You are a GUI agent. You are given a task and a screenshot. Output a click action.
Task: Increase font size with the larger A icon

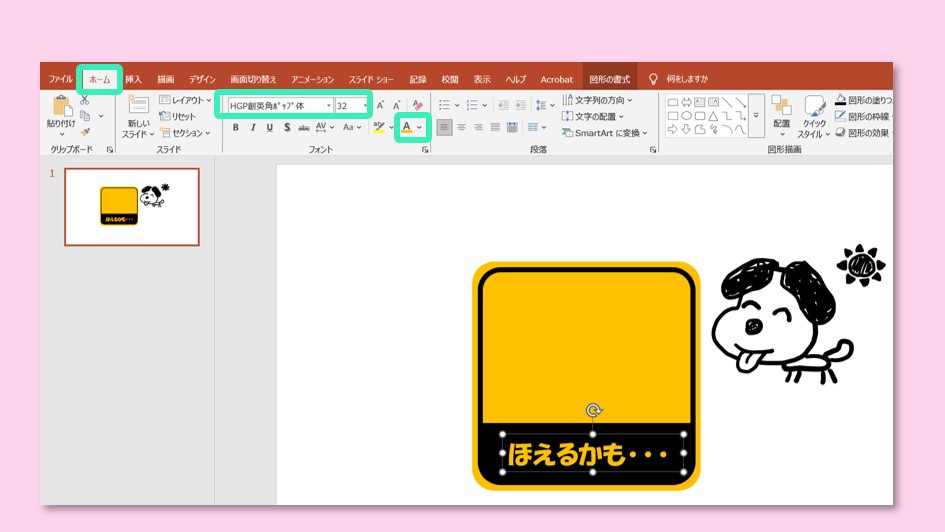[380, 105]
